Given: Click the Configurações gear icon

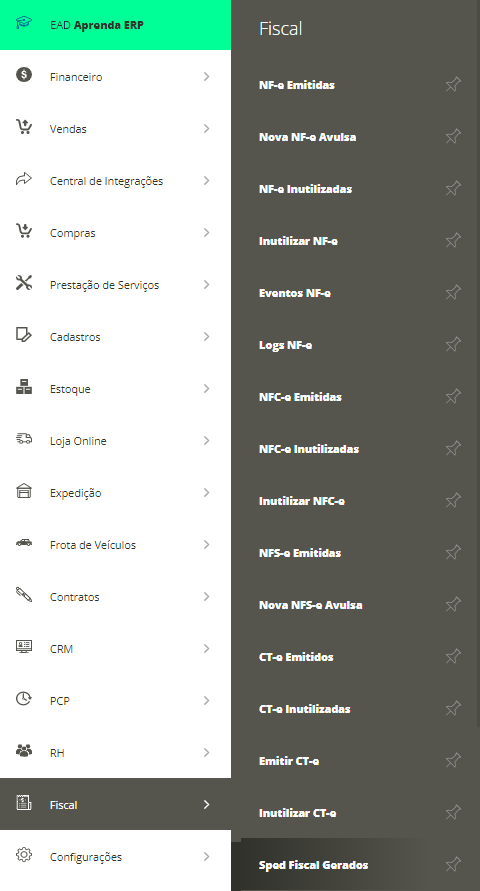Looking at the screenshot, I should (x=24, y=854).
